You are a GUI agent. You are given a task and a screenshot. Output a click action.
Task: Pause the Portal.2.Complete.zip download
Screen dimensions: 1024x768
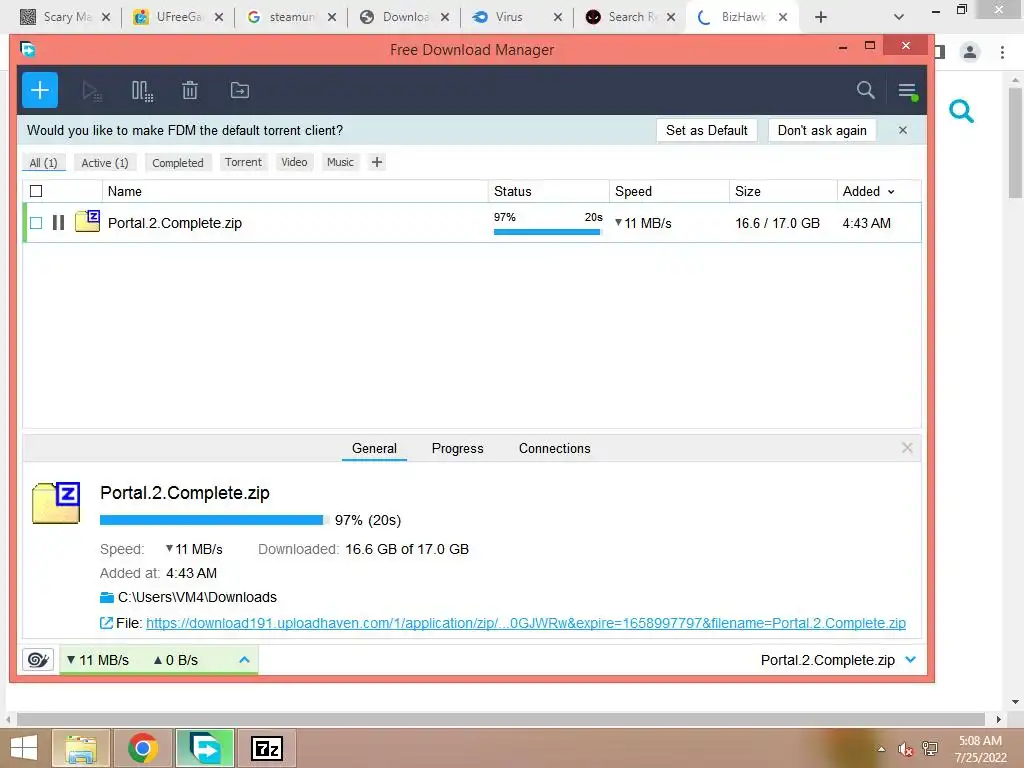coord(58,223)
